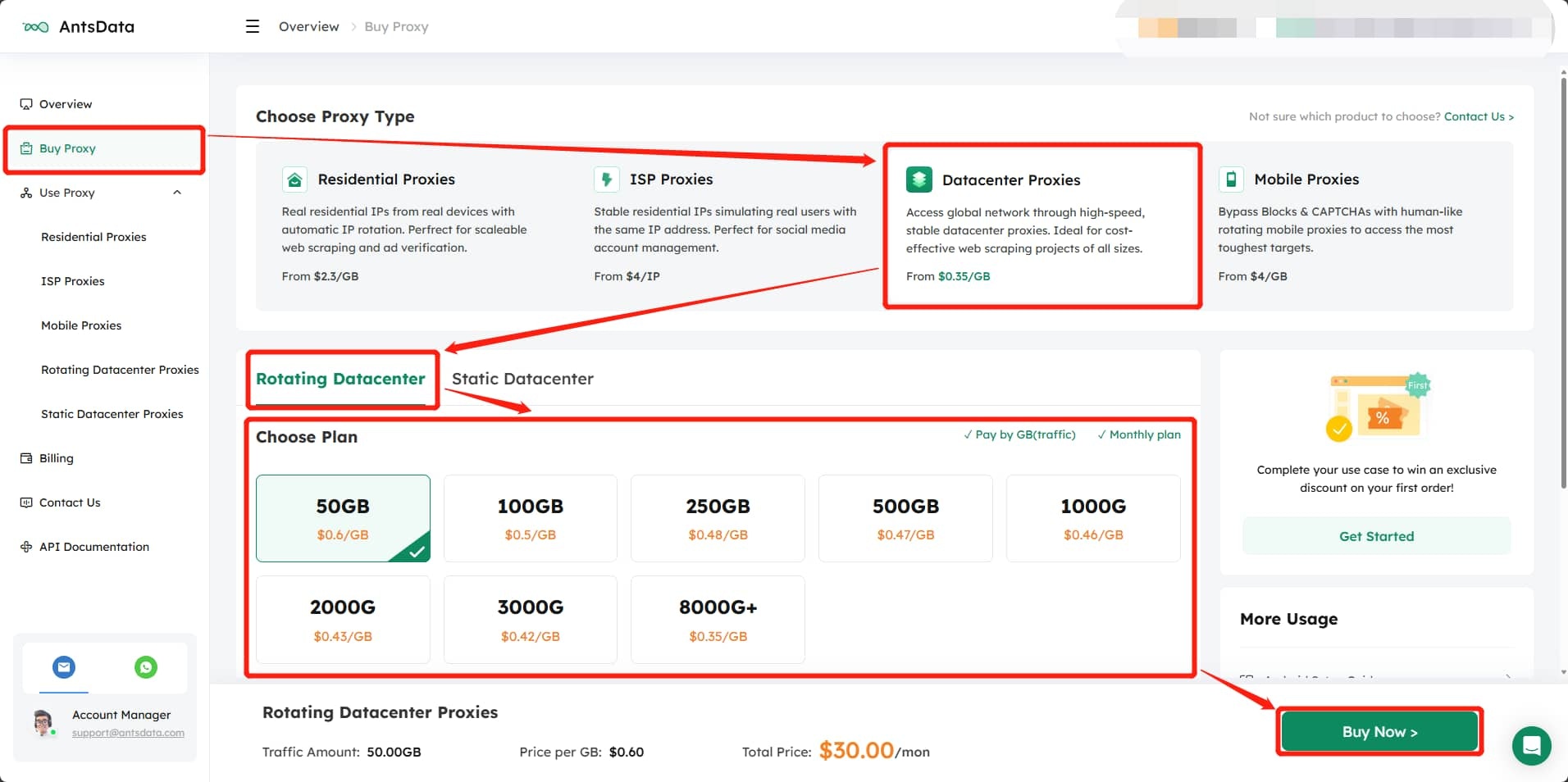Click the ISP Proxies lightning icon
Screen dimensions: 1568x782
(x=607, y=179)
